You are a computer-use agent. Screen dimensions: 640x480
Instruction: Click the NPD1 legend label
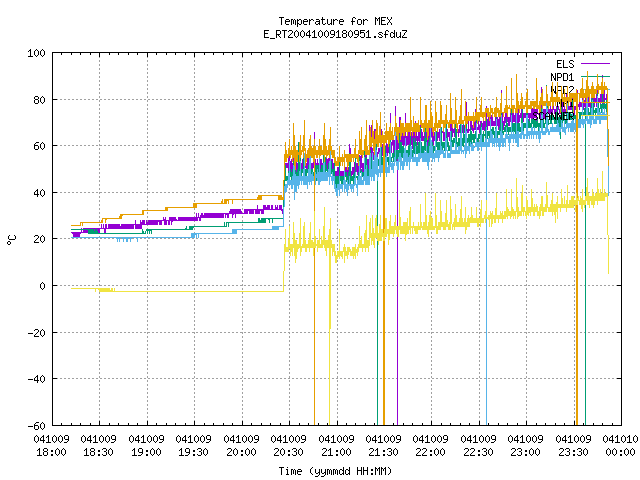pyautogui.click(x=562, y=77)
